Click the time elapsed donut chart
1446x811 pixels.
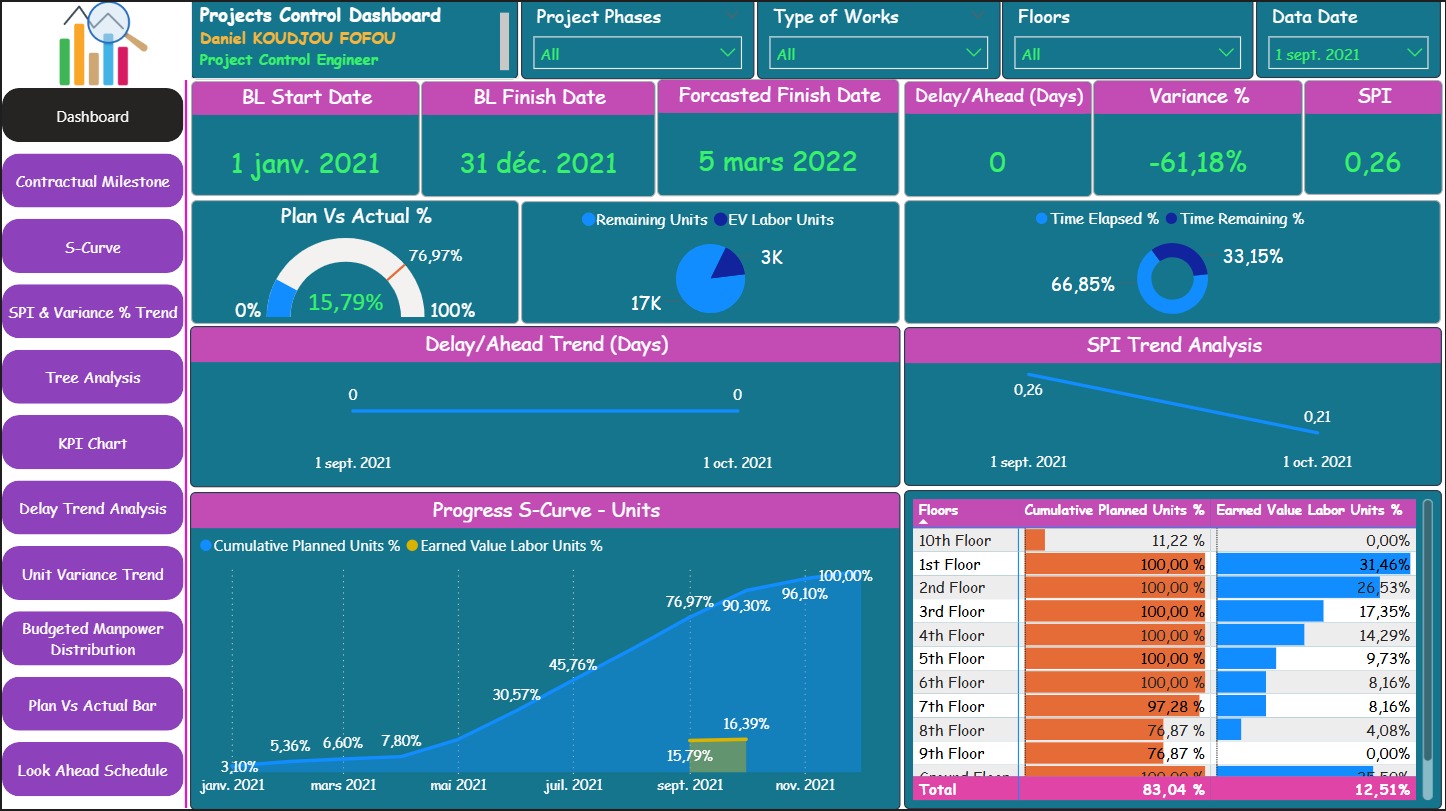click(x=1172, y=278)
